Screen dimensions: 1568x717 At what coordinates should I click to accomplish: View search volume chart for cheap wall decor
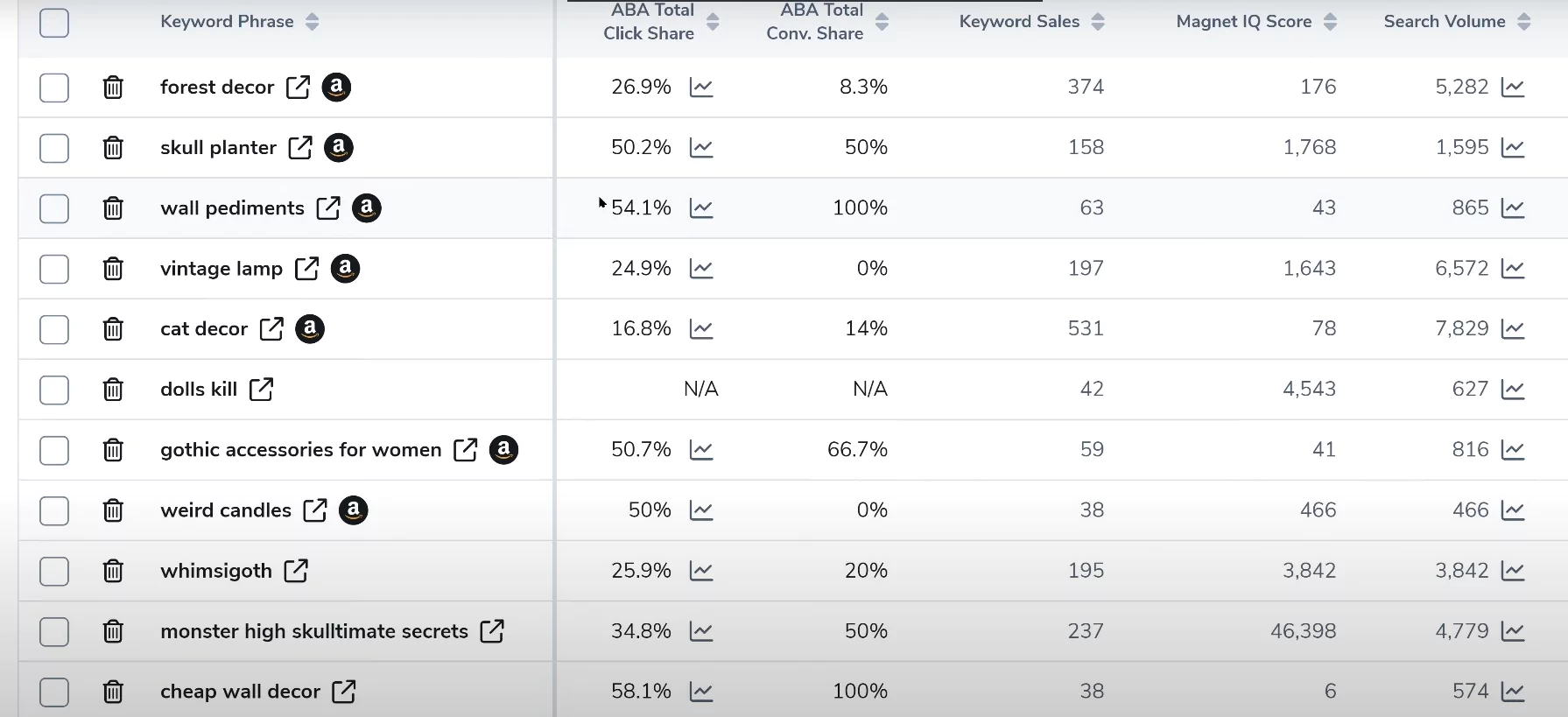tap(1513, 692)
